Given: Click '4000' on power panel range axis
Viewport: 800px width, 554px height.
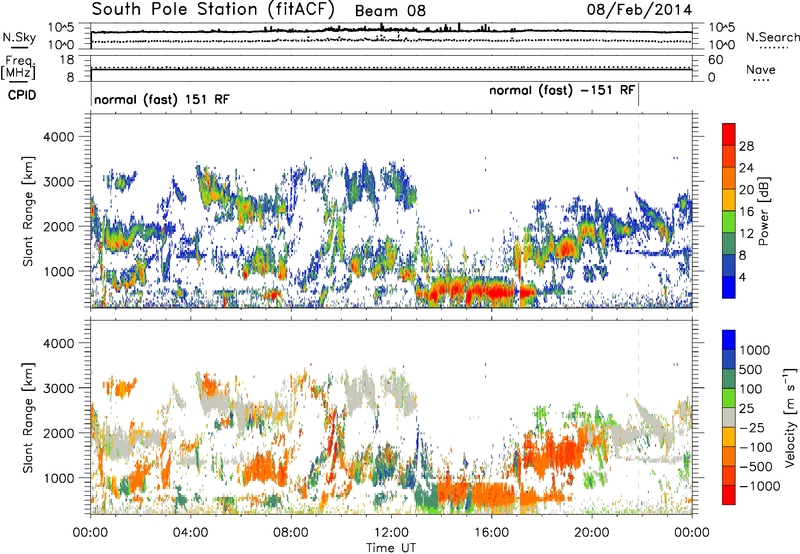Looking at the screenshot, I should click(x=58, y=137).
